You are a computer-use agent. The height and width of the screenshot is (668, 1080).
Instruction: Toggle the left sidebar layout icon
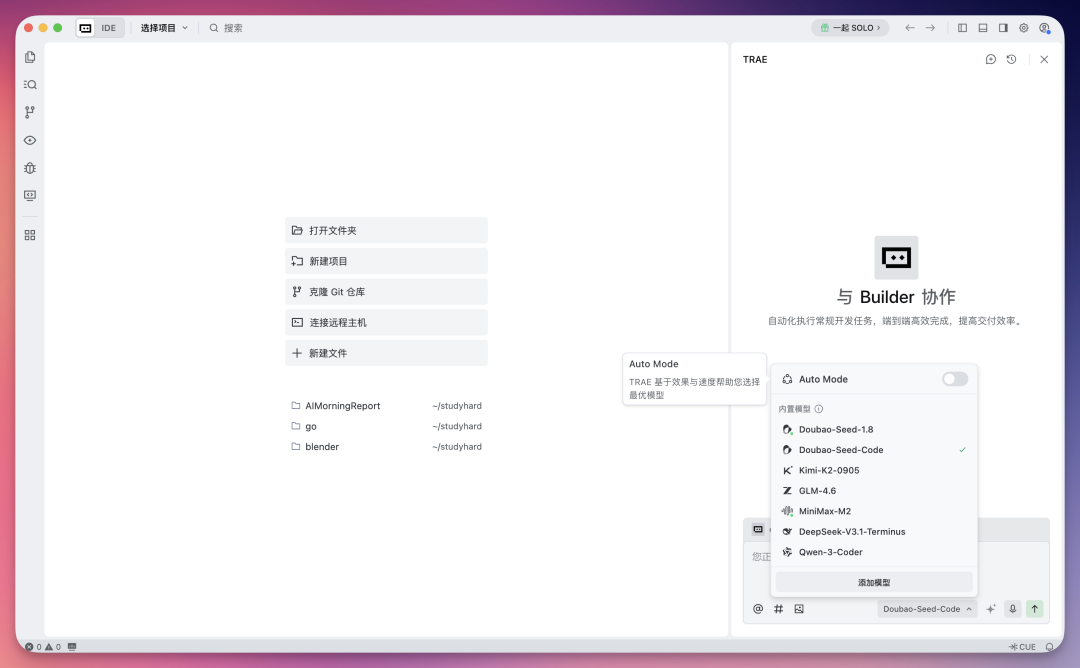(x=962, y=28)
